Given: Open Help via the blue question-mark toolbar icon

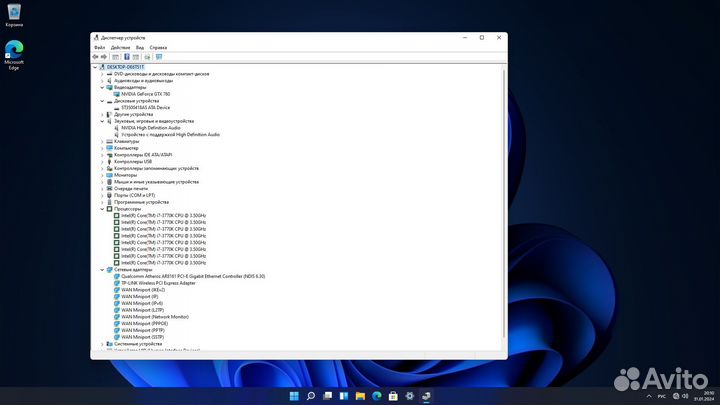Looking at the screenshot, I should [x=127, y=57].
